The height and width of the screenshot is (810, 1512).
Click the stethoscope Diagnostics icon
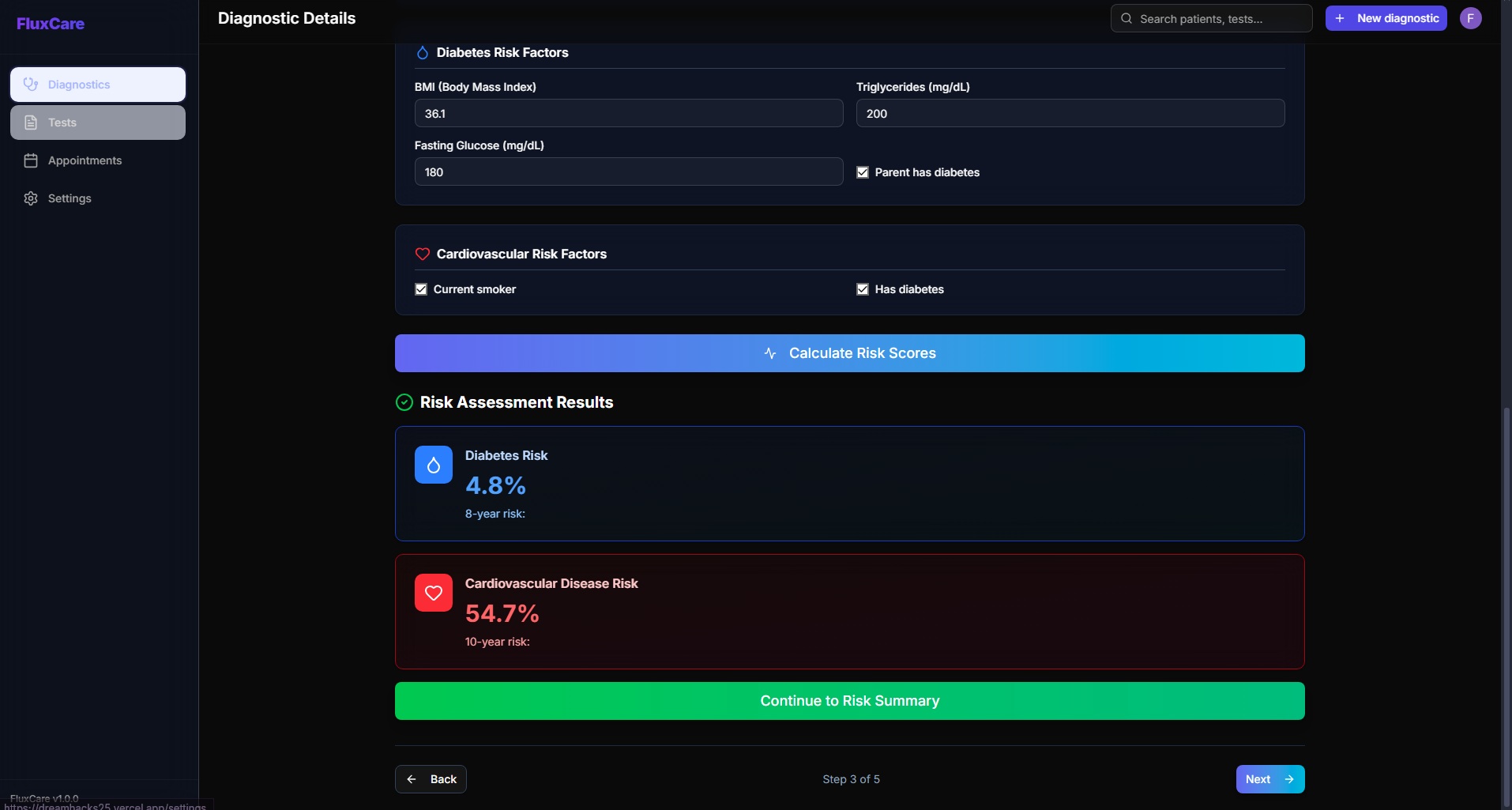pos(31,85)
